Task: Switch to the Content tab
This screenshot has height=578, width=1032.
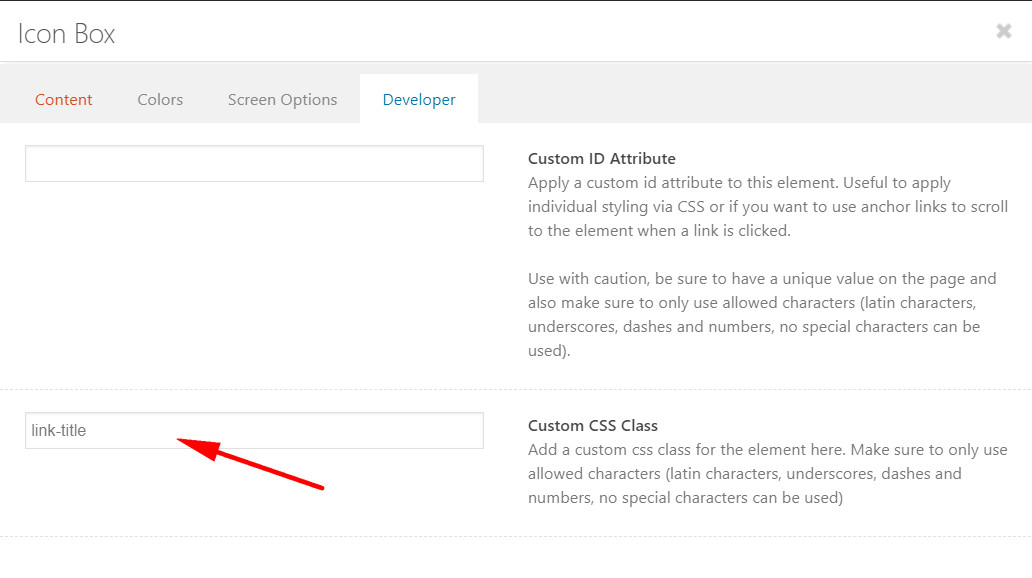Action: click(x=63, y=99)
